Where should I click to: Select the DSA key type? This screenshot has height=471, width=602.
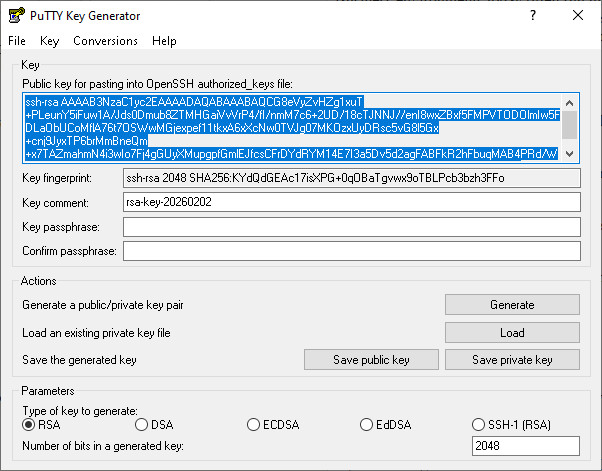(x=141, y=425)
